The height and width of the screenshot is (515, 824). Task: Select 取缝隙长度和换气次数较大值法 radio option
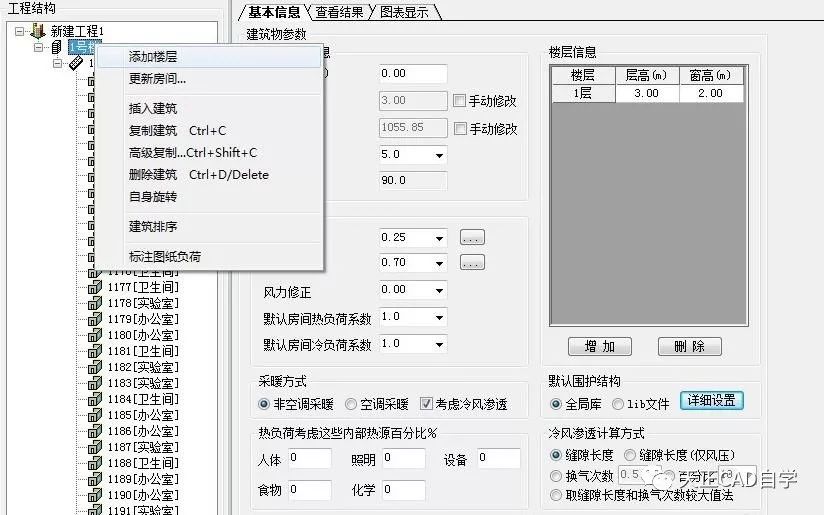click(555, 495)
